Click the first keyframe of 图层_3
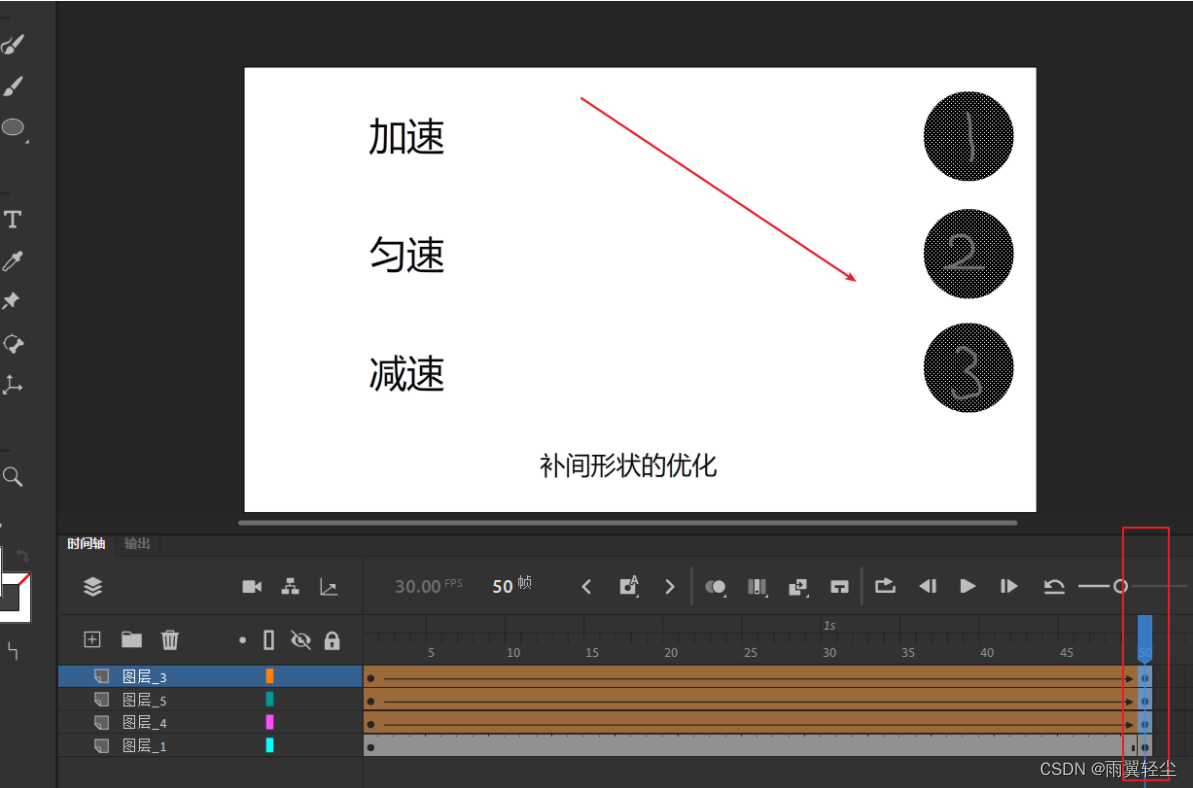 371,678
